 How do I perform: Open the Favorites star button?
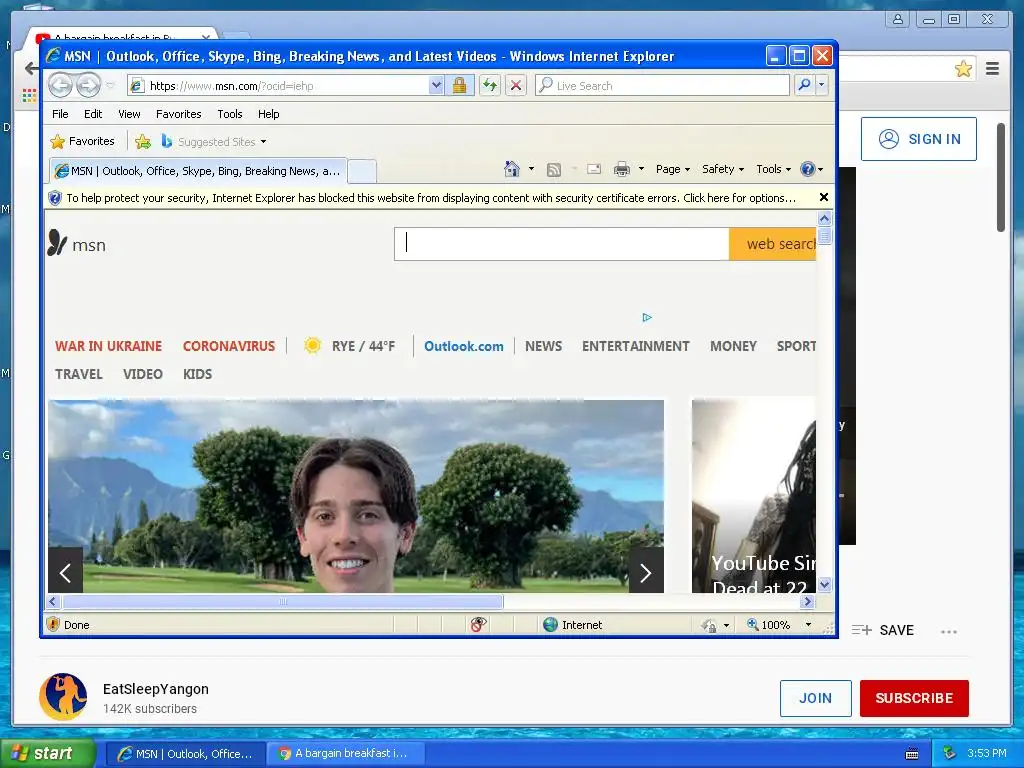pos(83,141)
